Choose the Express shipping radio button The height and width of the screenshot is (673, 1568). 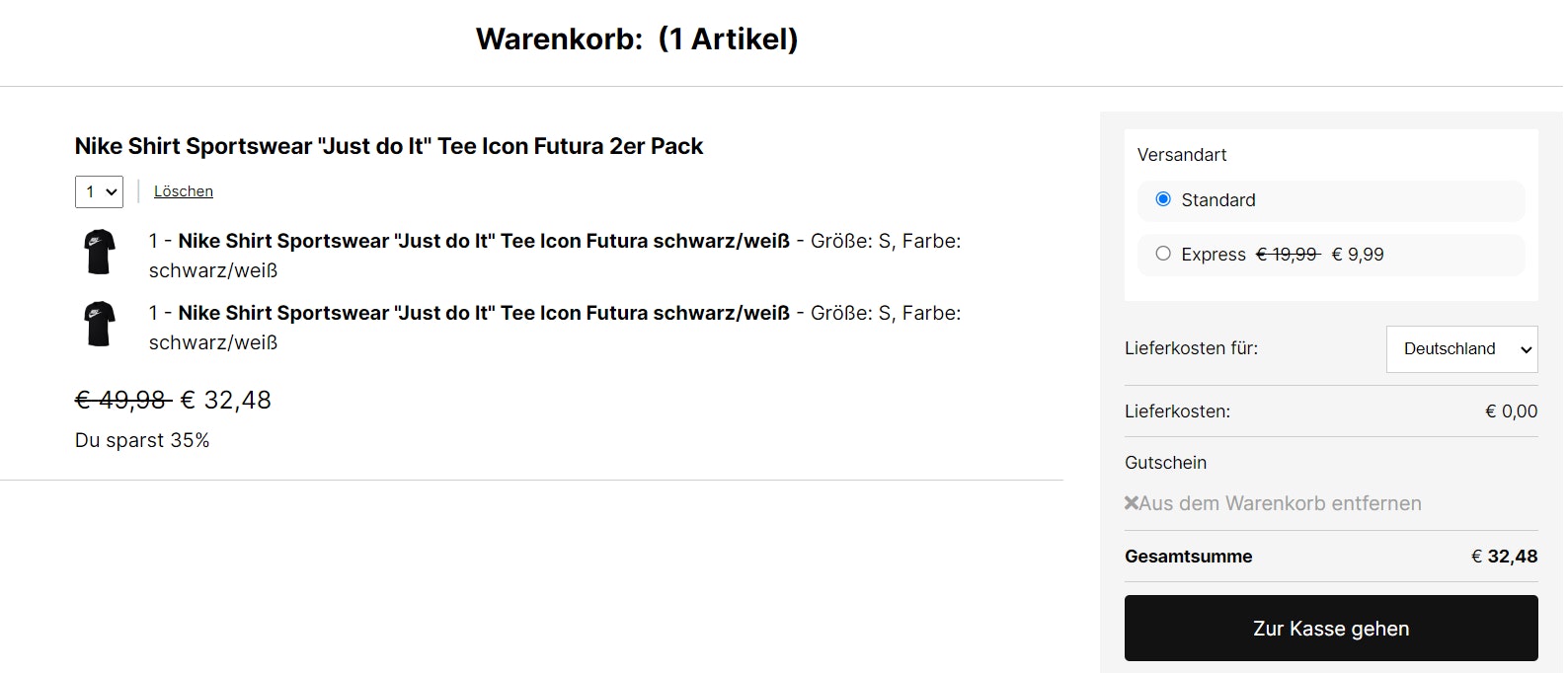1163,254
